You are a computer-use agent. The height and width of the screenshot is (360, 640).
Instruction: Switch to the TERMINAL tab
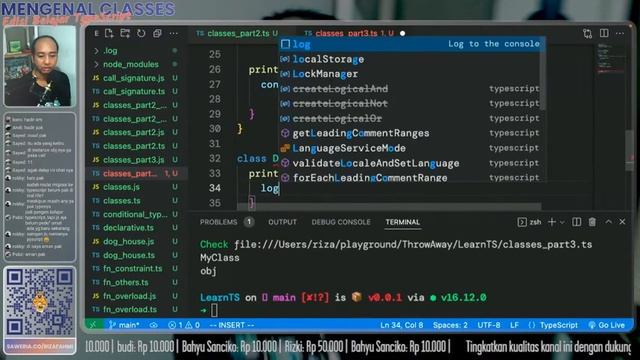point(403,222)
